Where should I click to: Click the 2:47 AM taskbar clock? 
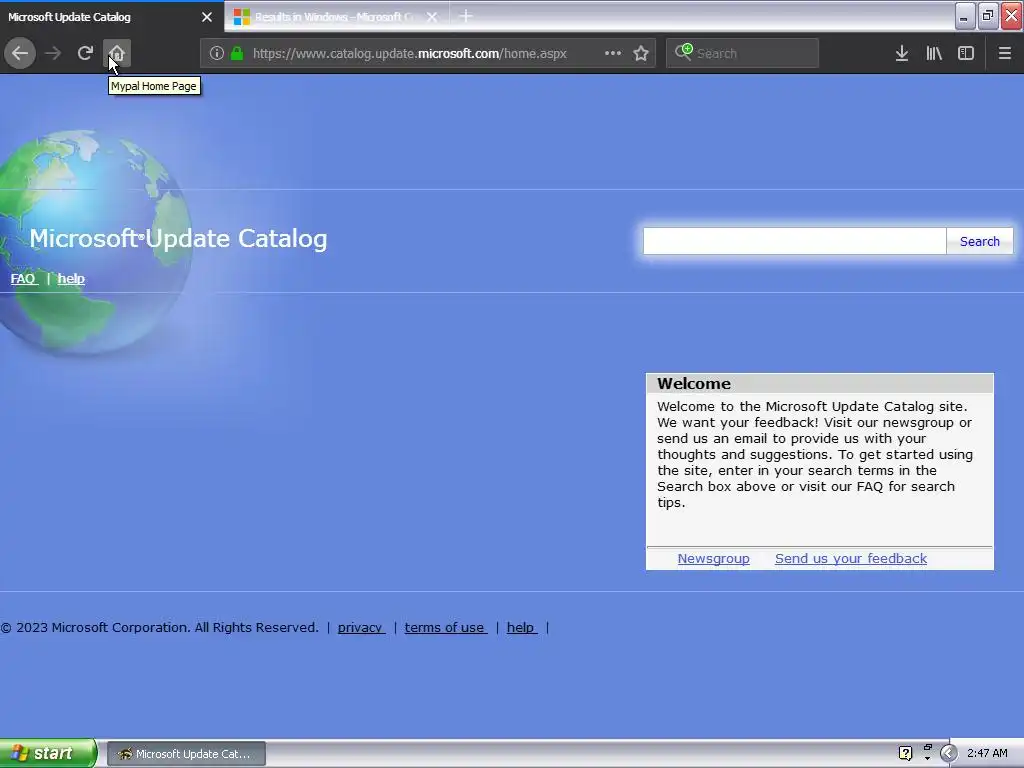tap(987, 754)
